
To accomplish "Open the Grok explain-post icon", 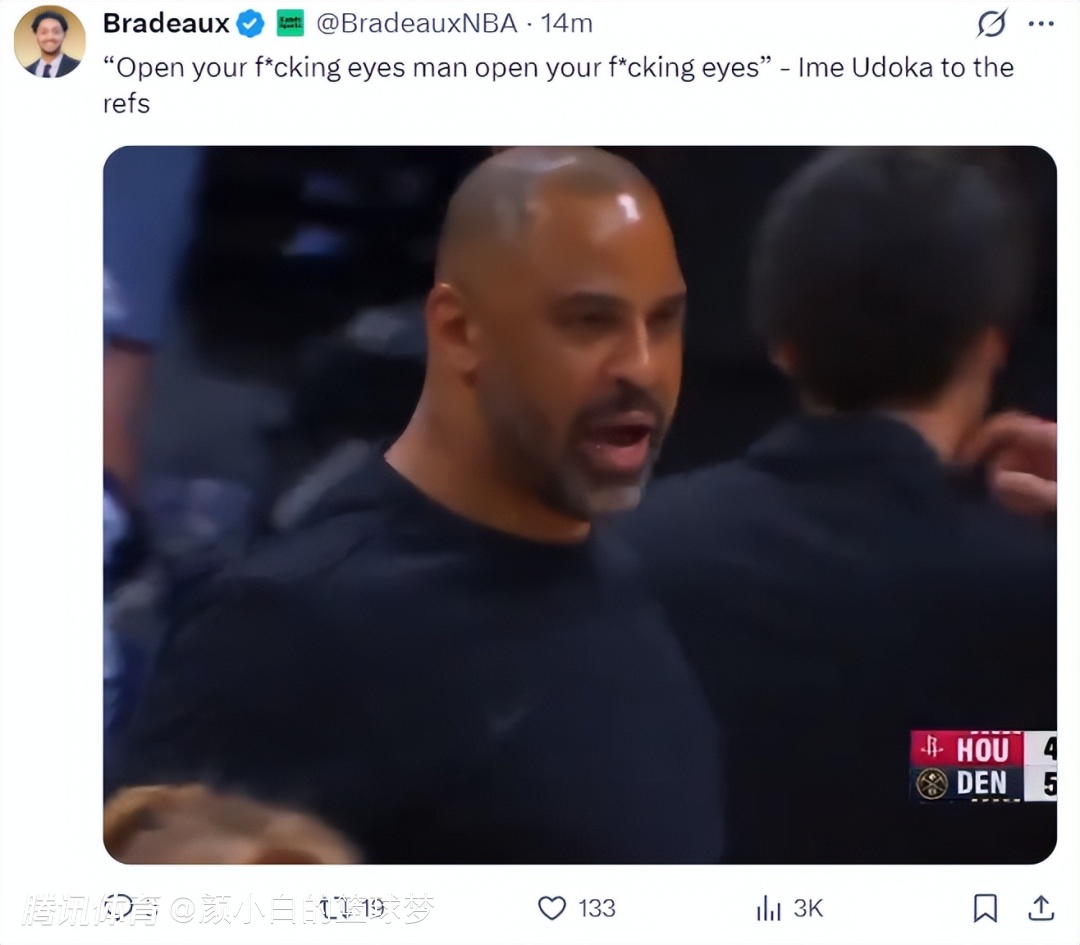I will [x=991, y=23].
